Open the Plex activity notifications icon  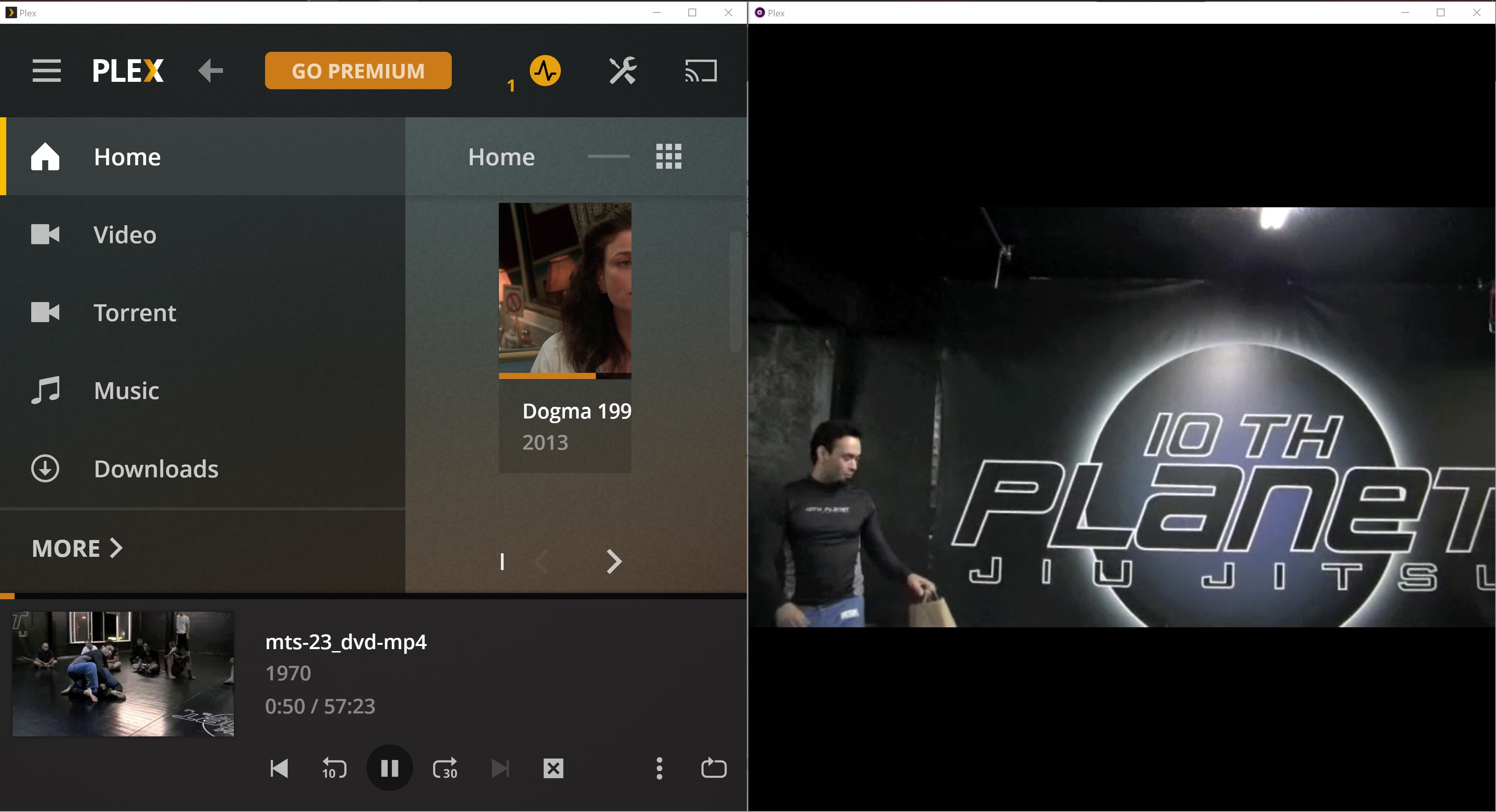545,71
